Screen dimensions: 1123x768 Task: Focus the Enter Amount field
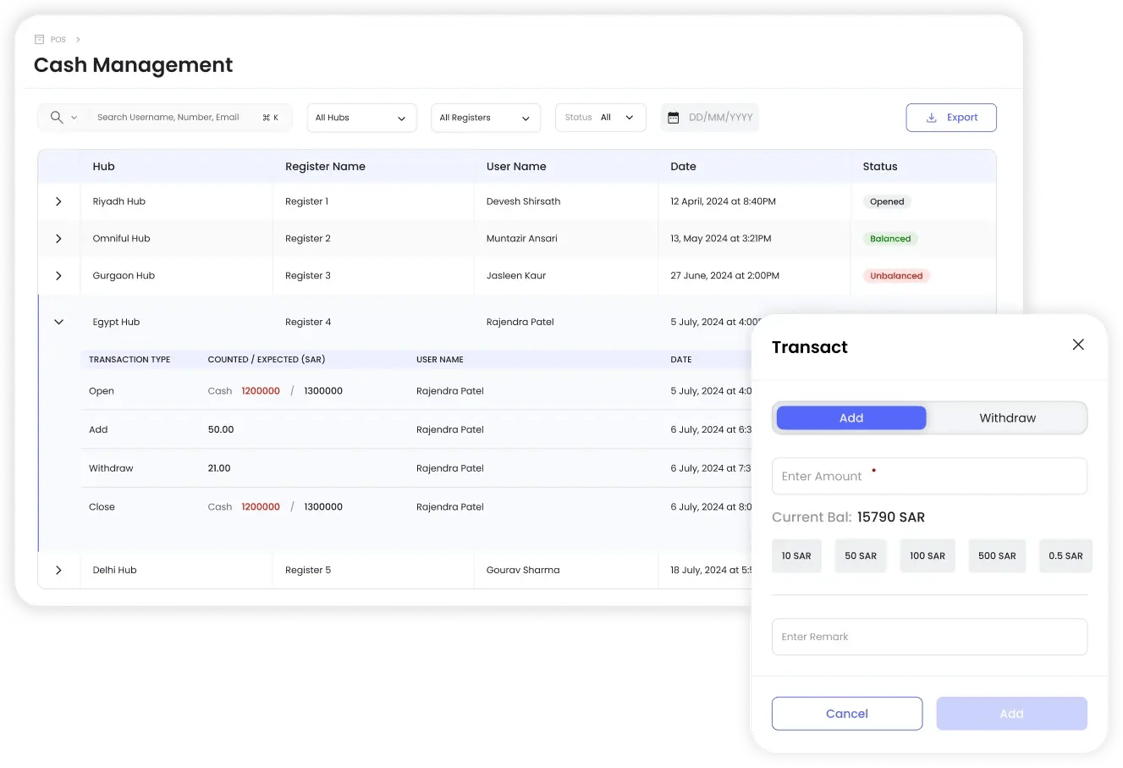tap(930, 476)
